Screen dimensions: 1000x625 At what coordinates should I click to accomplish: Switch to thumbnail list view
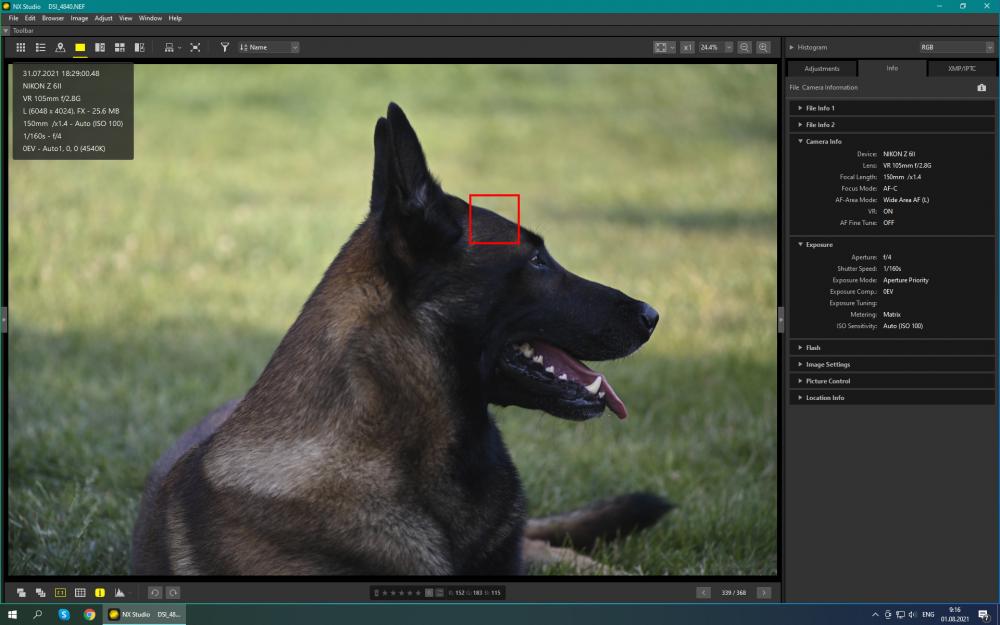pos(40,47)
